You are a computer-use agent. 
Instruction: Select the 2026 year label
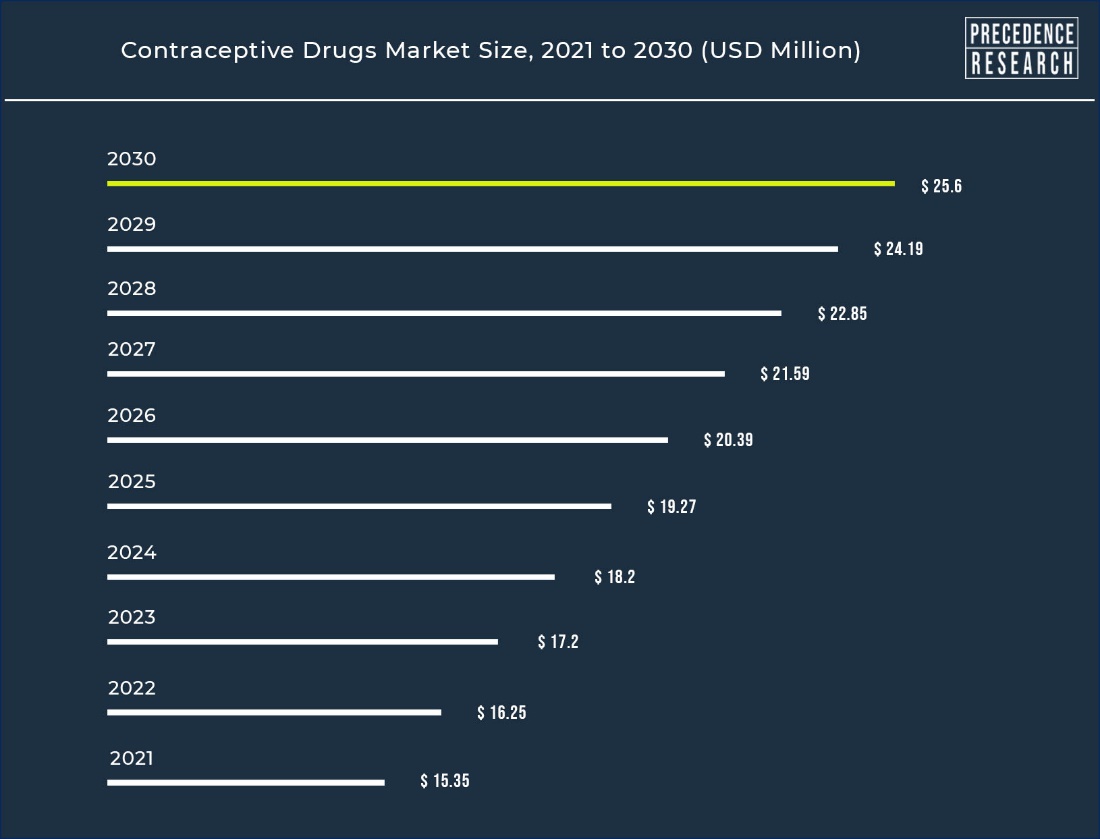click(x=132, y=415)
